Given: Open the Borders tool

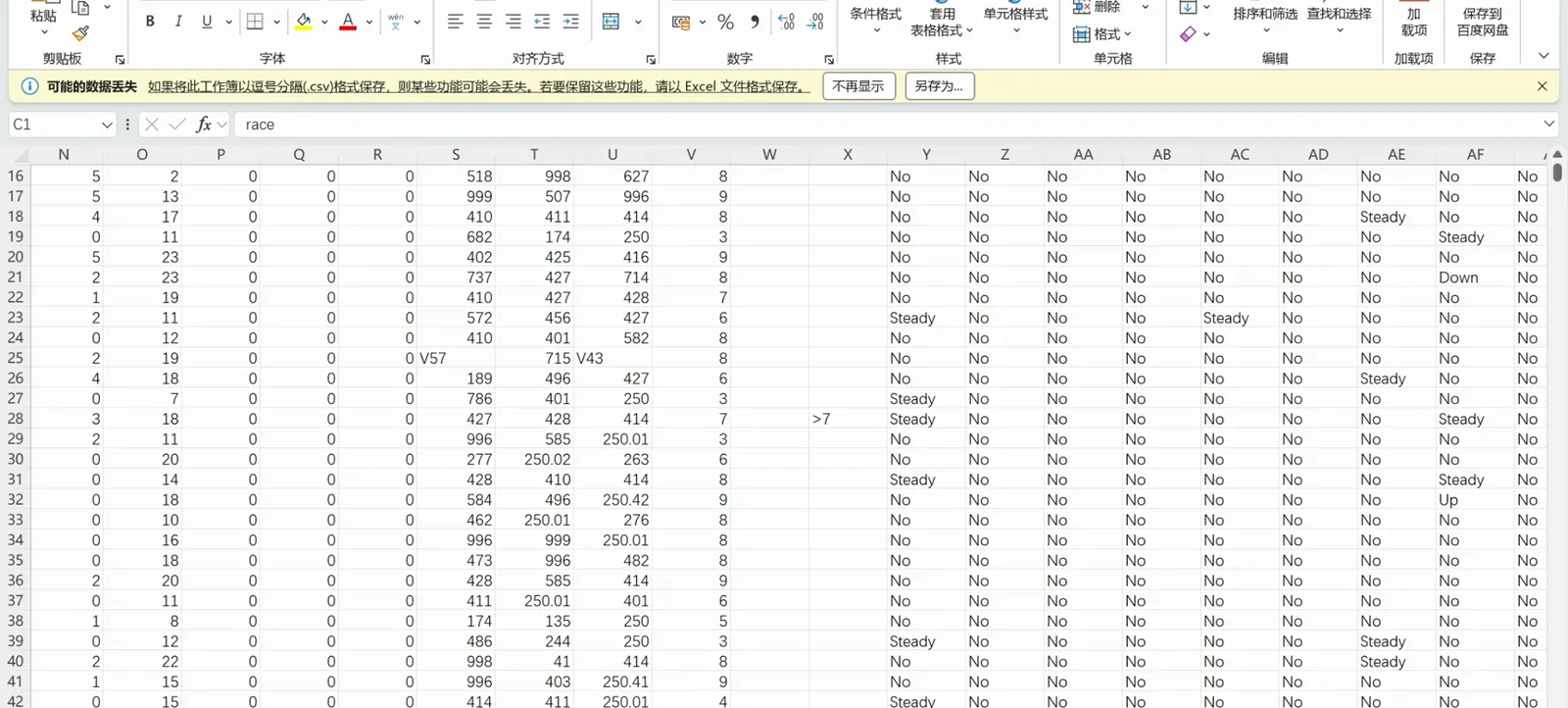Looking at the screenshot, I should tap(255, 22).
